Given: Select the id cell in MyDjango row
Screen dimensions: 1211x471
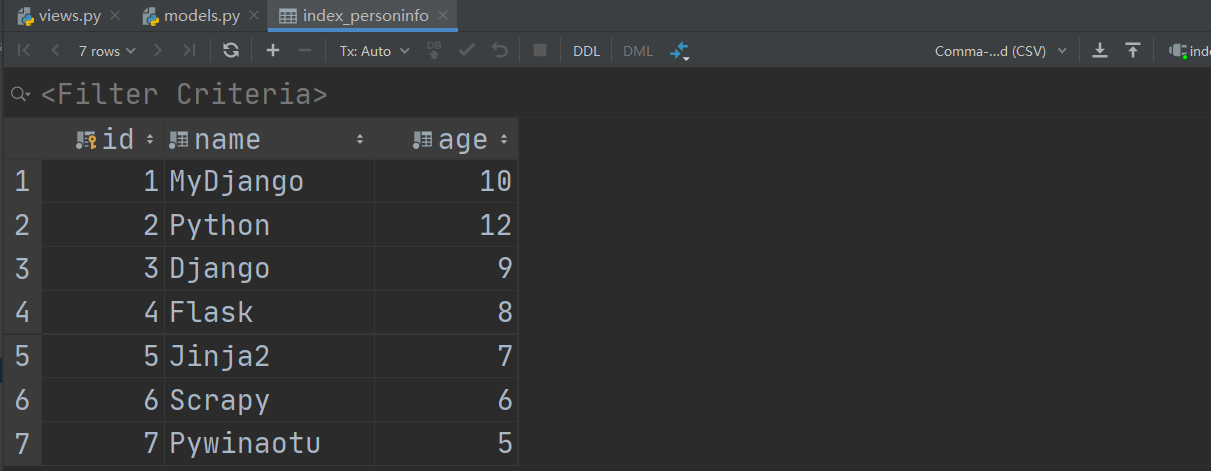Looking at the screenshot, I should [103, 181].
